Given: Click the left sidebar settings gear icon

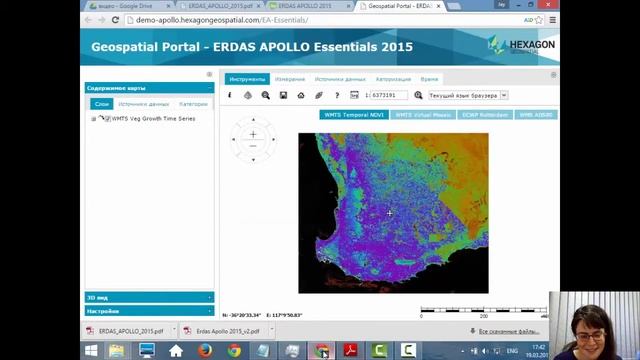Looking at the screenshot, I should [209, 74].
